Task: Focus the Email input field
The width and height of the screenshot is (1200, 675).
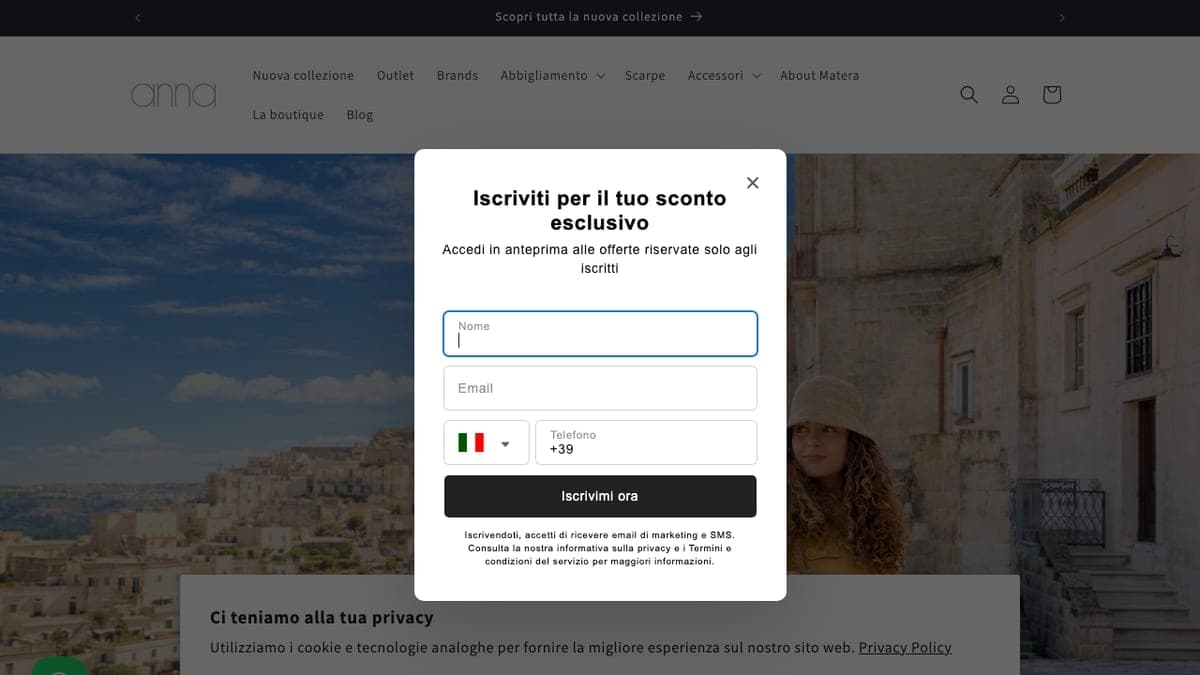Action: pyautogui.click(x=600, y=388)
